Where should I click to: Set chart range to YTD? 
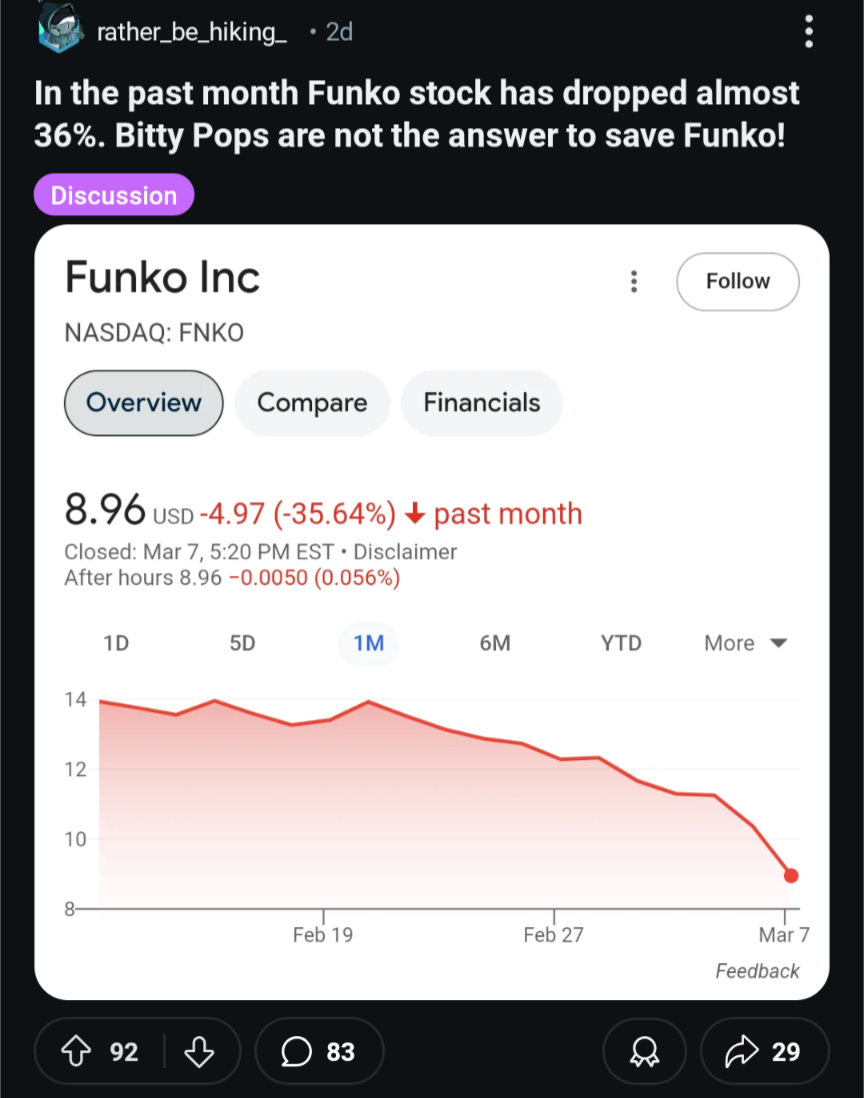[x=621, y=643]
